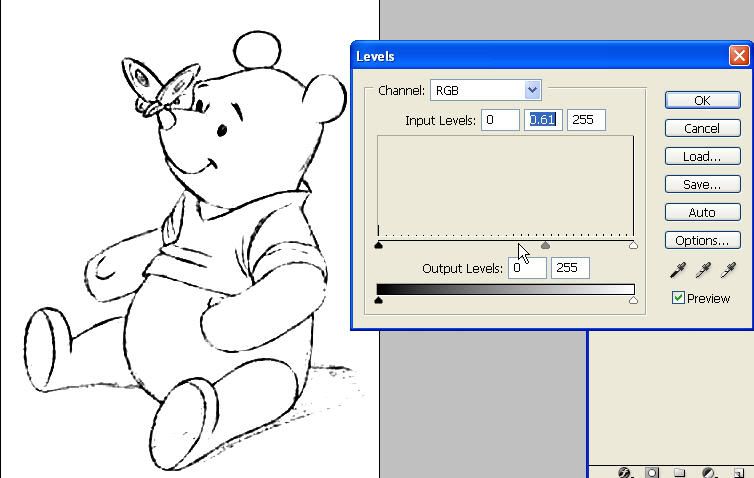This screenshot has height=478, width=754.
Task: Click OK in the Levels dialog
Action: click(x=703, y=100)
